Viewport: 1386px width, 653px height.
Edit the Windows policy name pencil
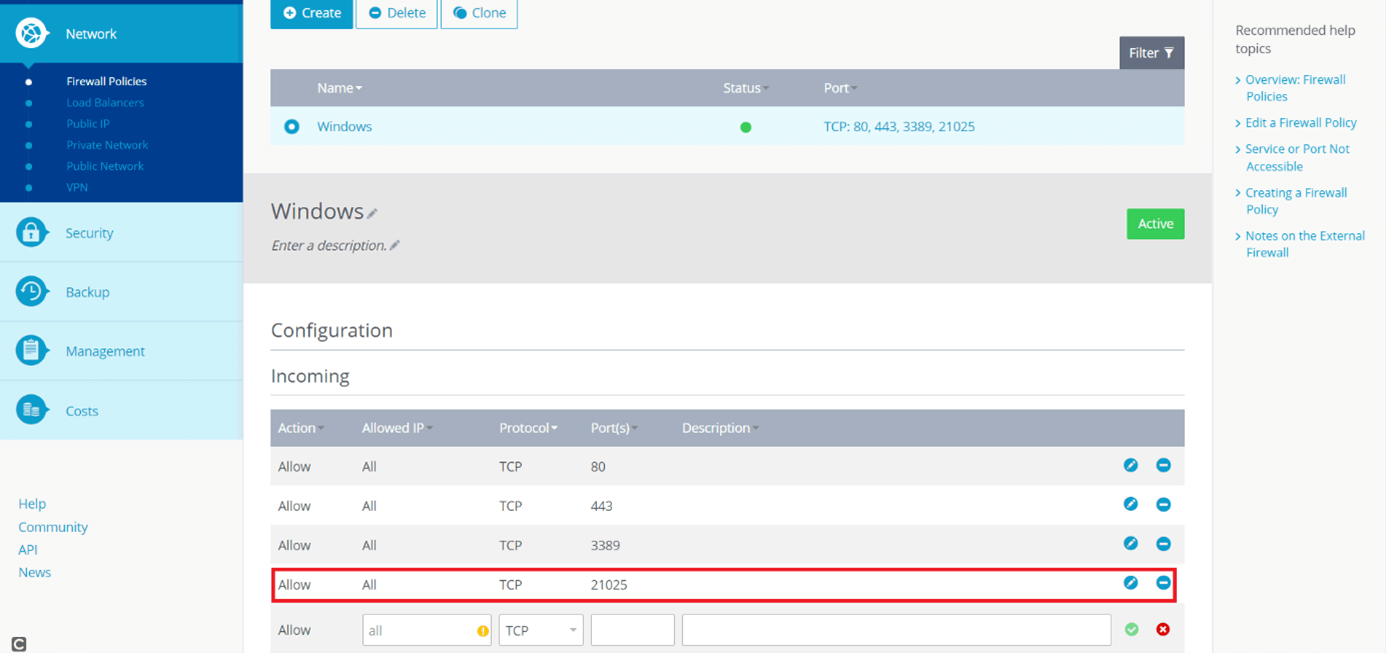(372, 213)
